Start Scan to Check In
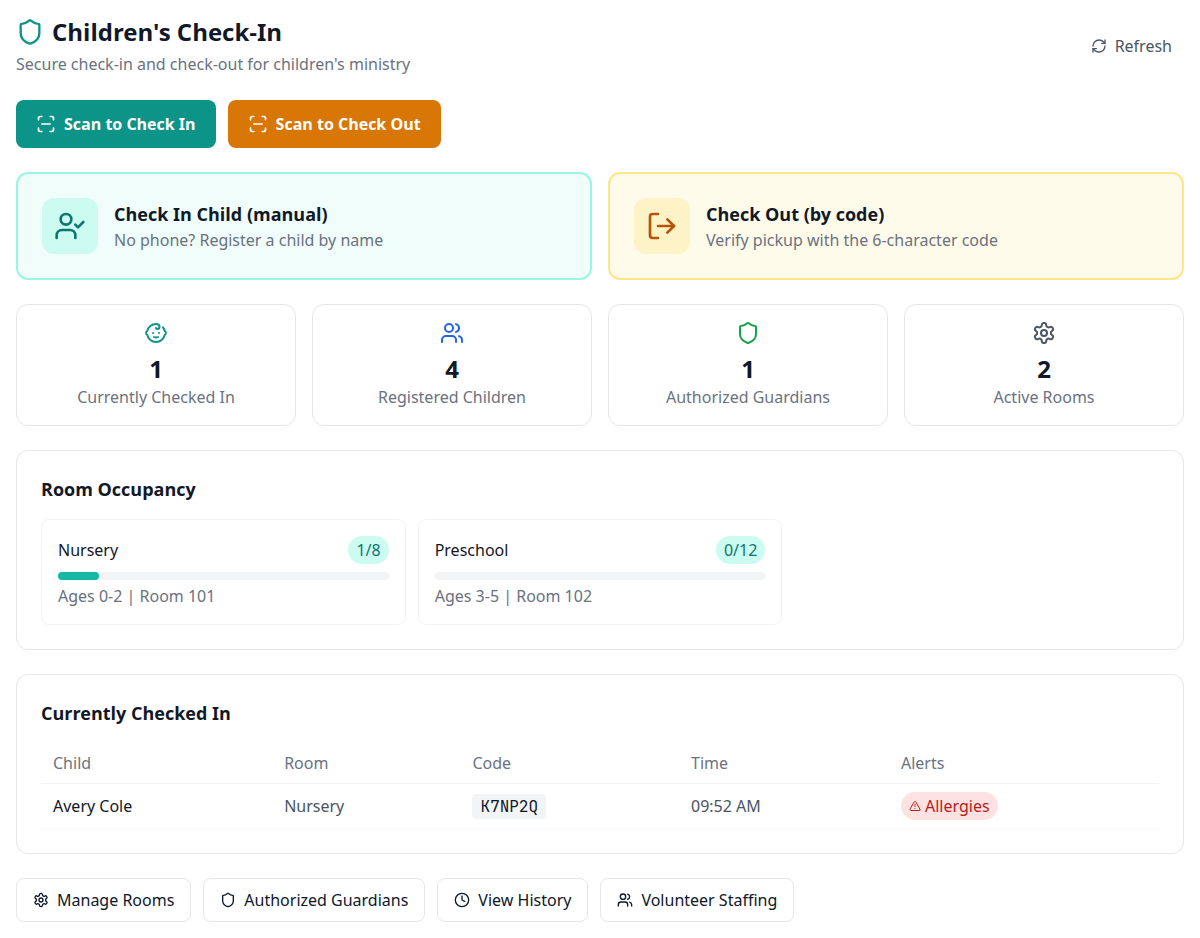 tap(116, 124)
